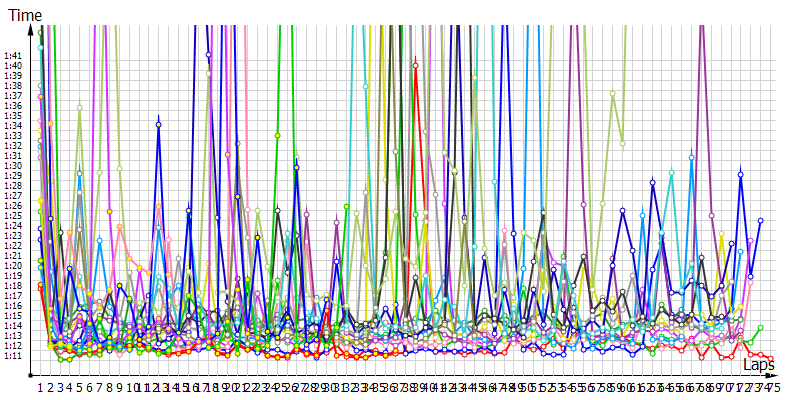Viewport: 800px width, 400px height.
Task: Select the 1:11 label on the time axis
Action: click(x=13, y=356)
